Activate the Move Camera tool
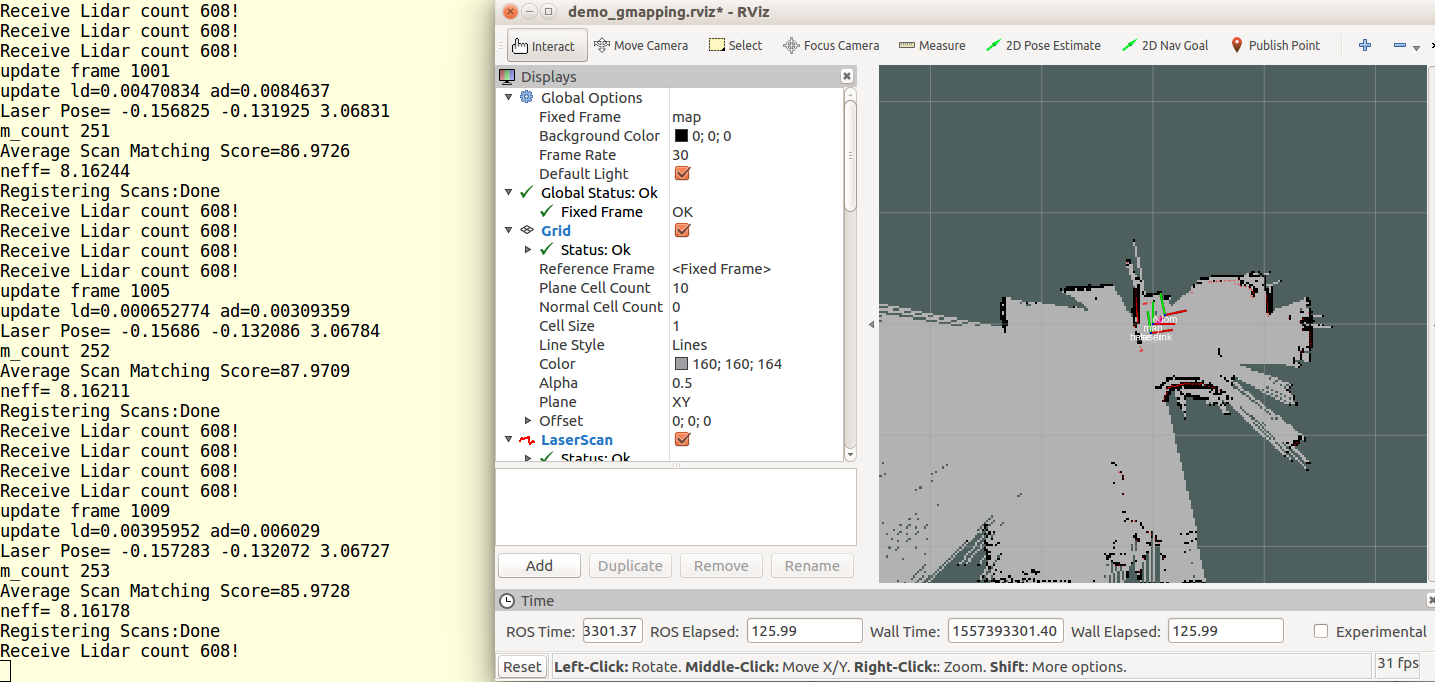Image resolution: width=1435 pixels, height=682 pixels. (x=641, y=45)
